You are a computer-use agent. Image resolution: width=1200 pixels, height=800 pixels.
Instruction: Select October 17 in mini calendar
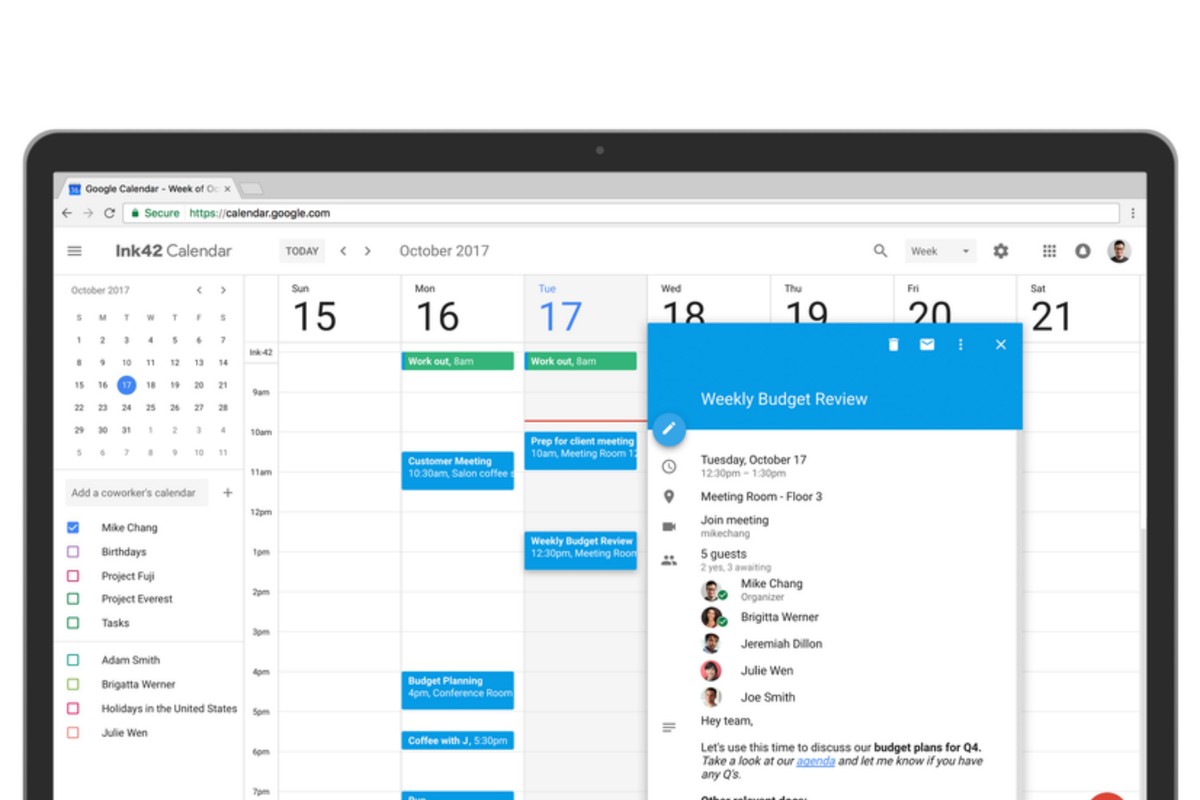click(x=126, y=384)
